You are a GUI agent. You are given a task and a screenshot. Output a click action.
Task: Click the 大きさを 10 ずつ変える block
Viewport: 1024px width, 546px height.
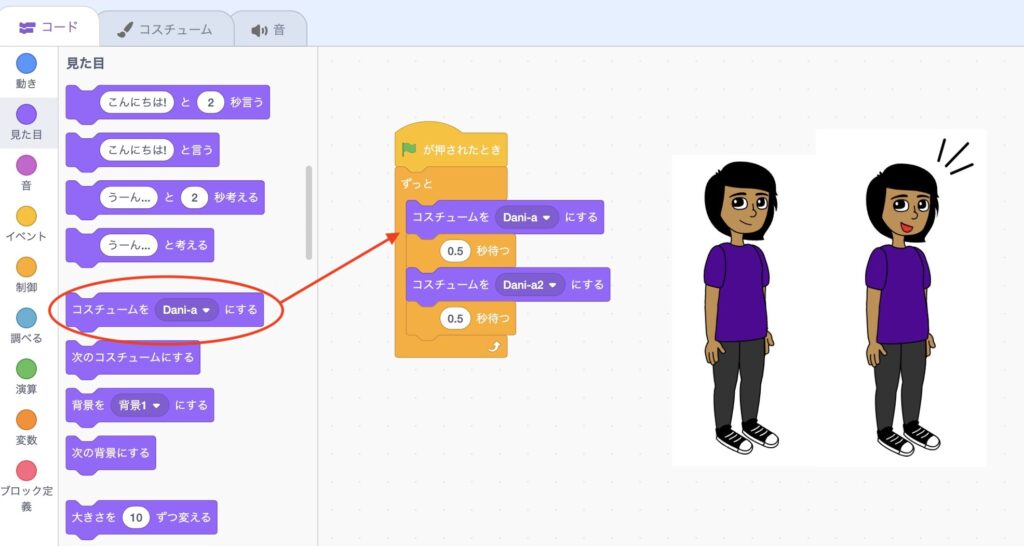pos(142,518)
